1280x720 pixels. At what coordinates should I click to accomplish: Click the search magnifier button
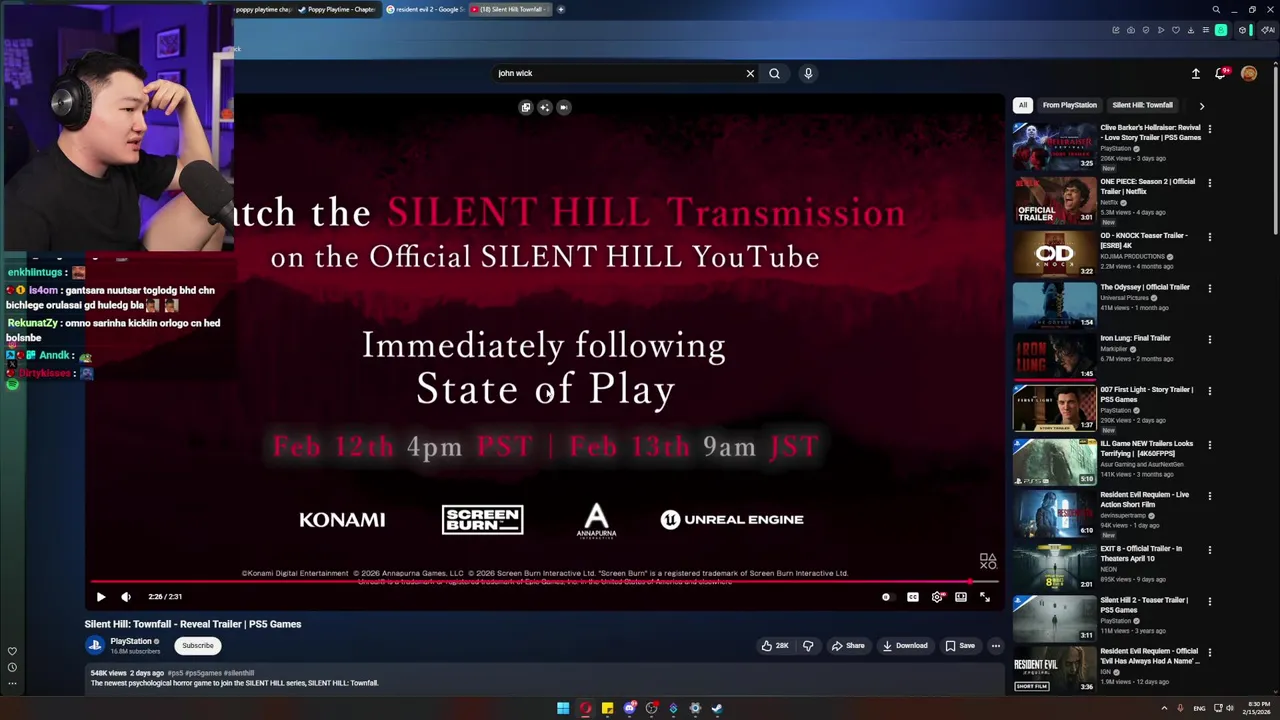click(774, 73)
